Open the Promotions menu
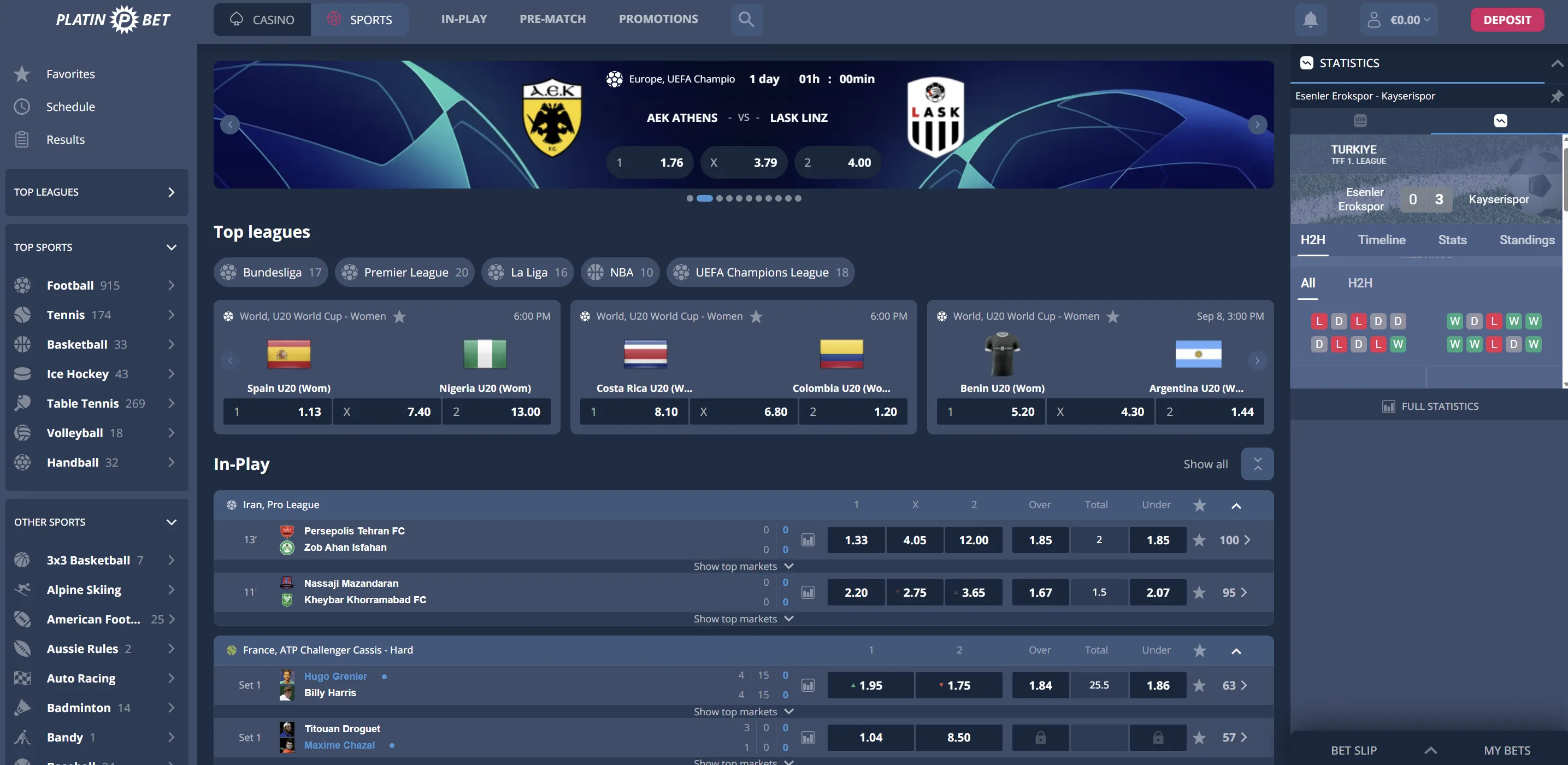Screen dimensions: 1568x765 point(658,19)
